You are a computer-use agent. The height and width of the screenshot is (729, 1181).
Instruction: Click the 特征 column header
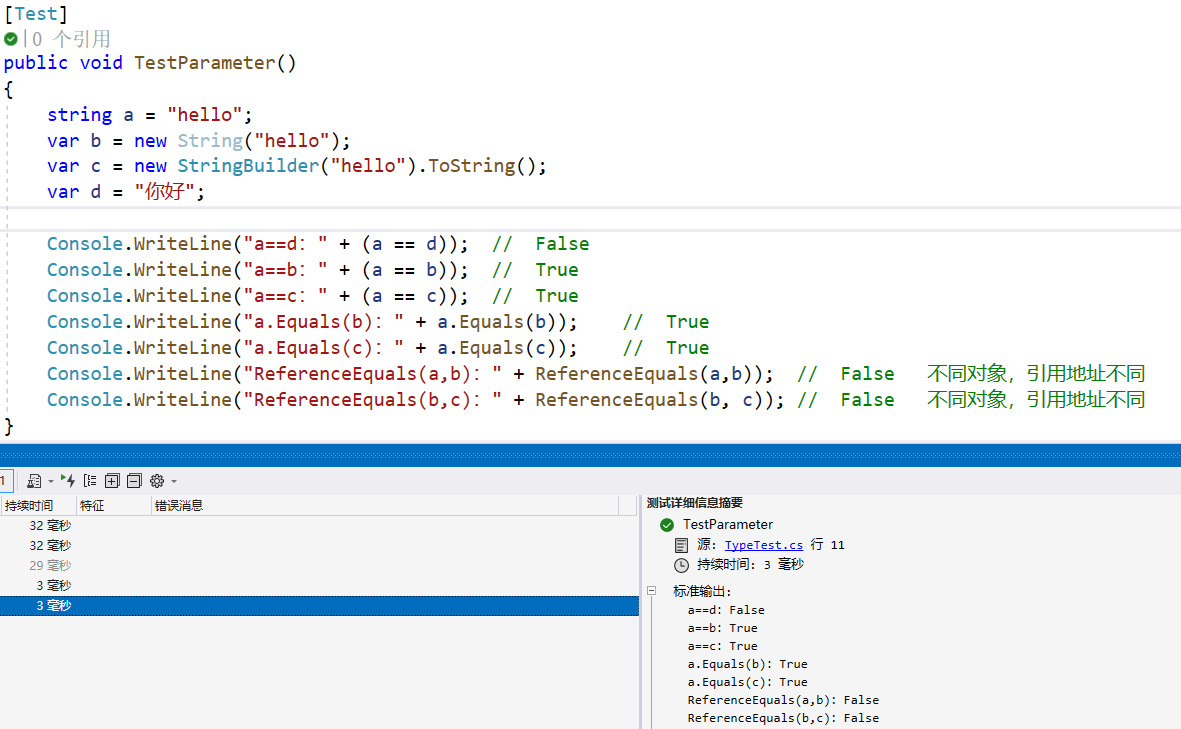[x=92, y=506]
